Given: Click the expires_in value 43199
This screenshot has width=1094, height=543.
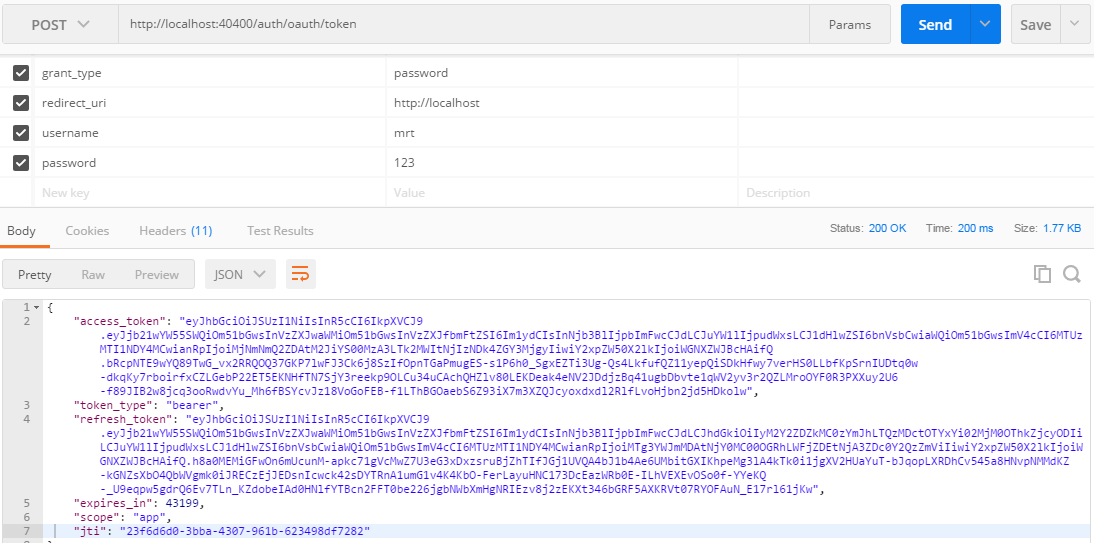Looking at the screenshot, I should (180, 503).
